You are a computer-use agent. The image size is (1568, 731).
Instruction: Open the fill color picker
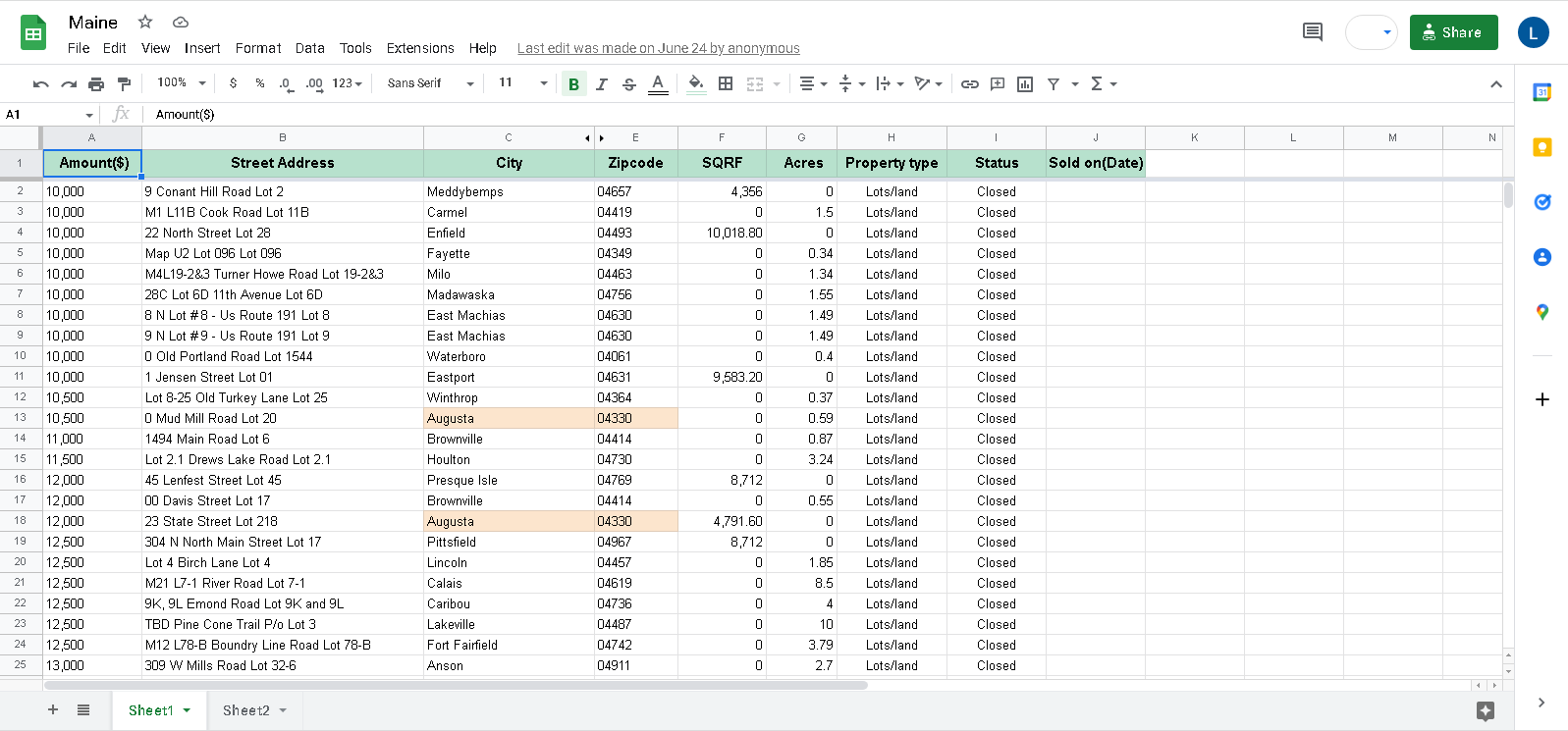click(696, 84)
